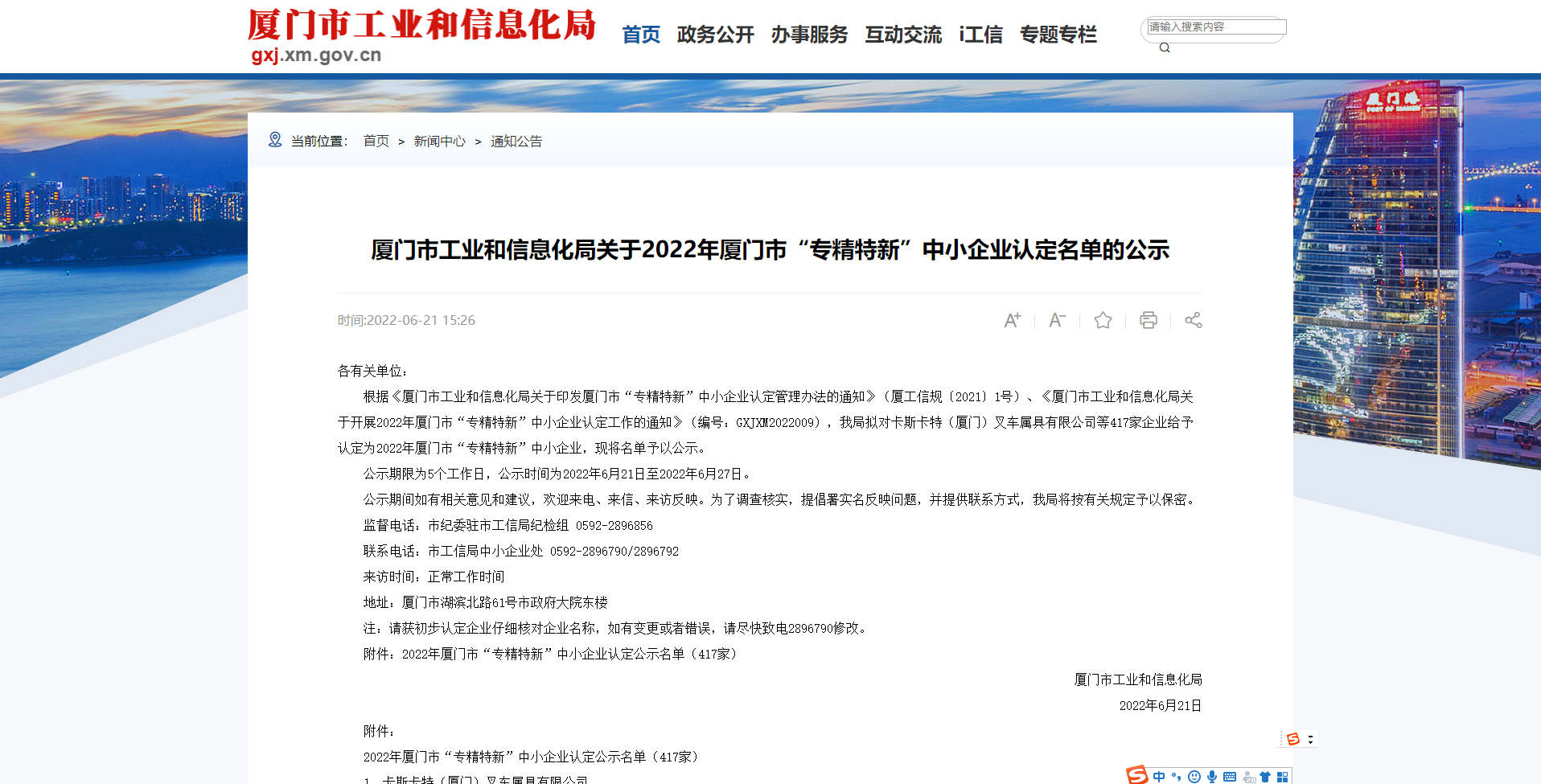
Task: Open Sogou toolbox grid icon
Action: [1282, 777]
